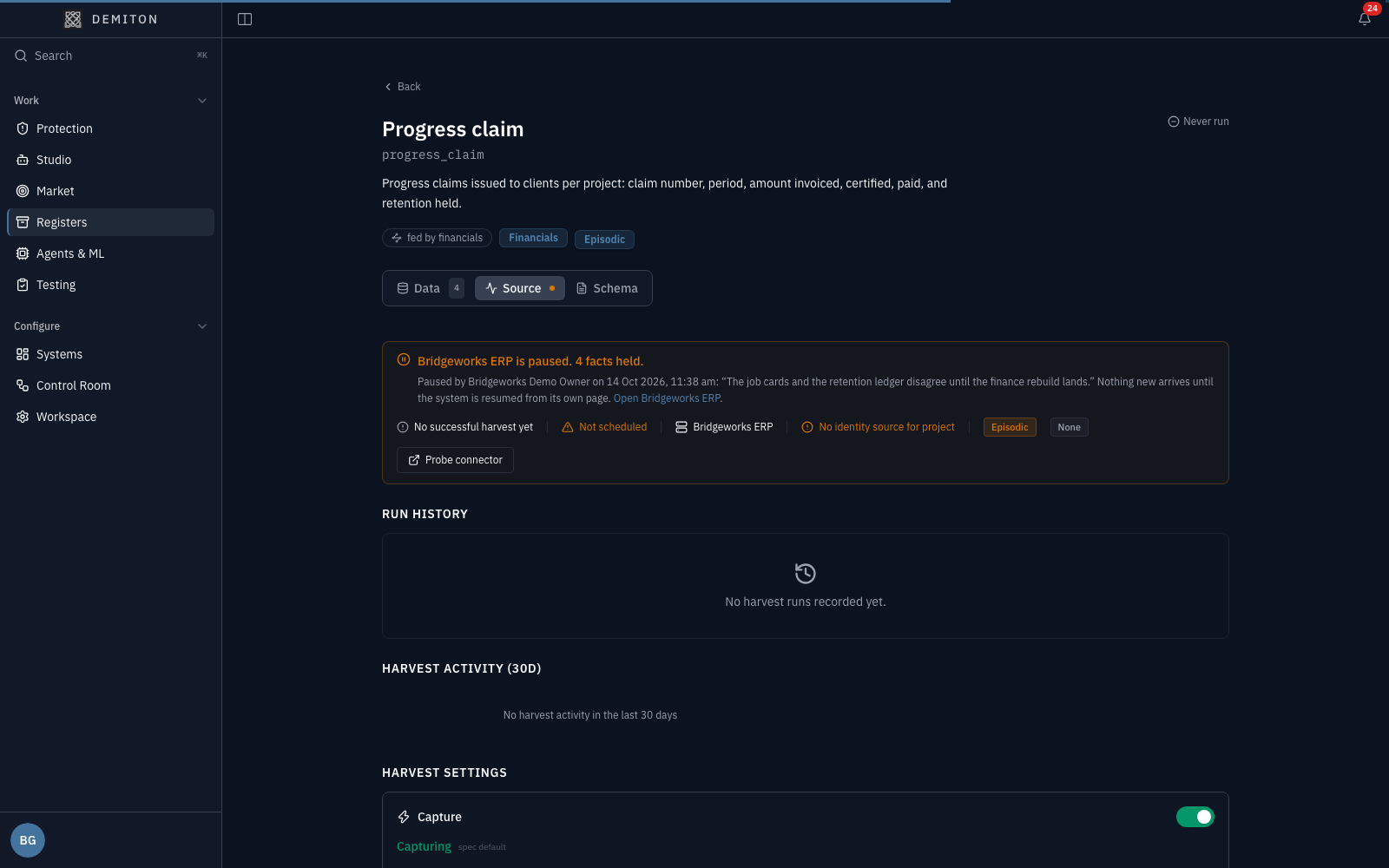Viewport: 1389px width, 868px height.
Task: Click the Bridgeworks ERP server icon
Action: click(681, 427)
